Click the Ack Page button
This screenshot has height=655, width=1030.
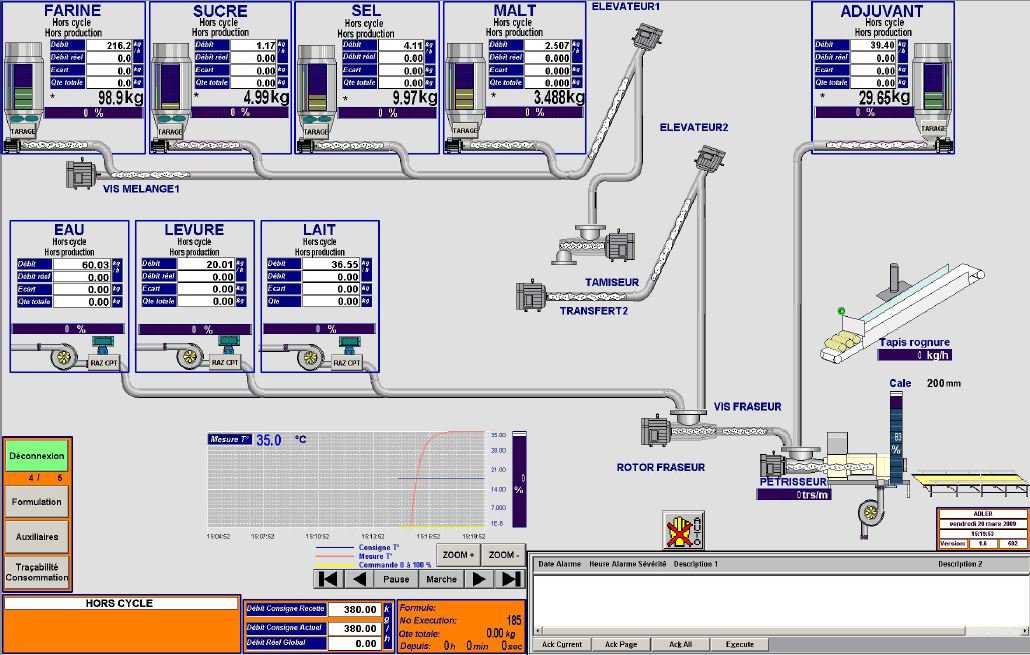[x=621, y=644]
